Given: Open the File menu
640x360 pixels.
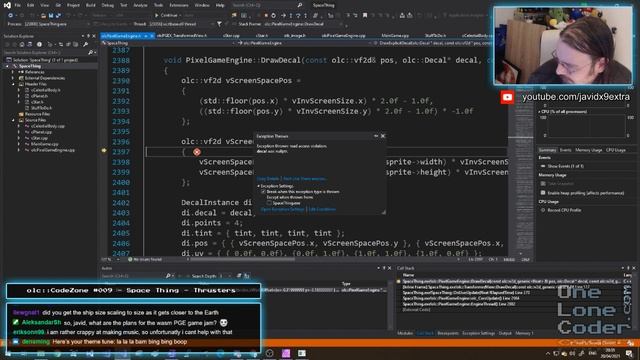Looking at the screenshot, I should (18, 5).
